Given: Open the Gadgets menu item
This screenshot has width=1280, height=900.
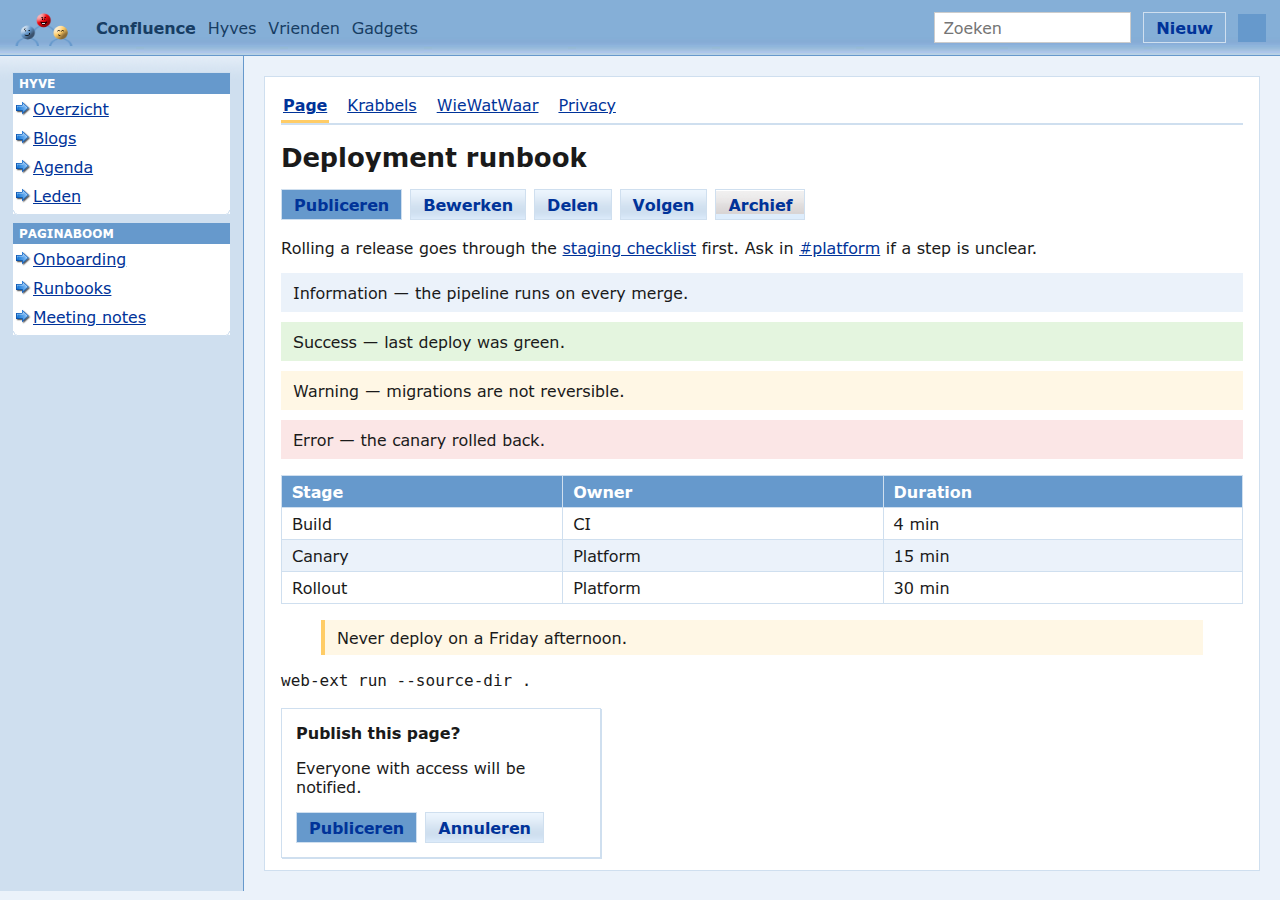Looking at the screenshot, I should tap(385, 28).
